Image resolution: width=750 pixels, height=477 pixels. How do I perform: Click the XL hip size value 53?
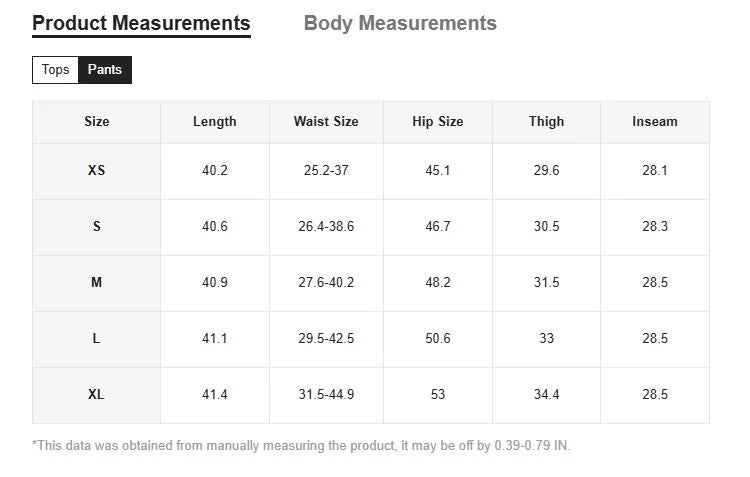pos(438,395)
